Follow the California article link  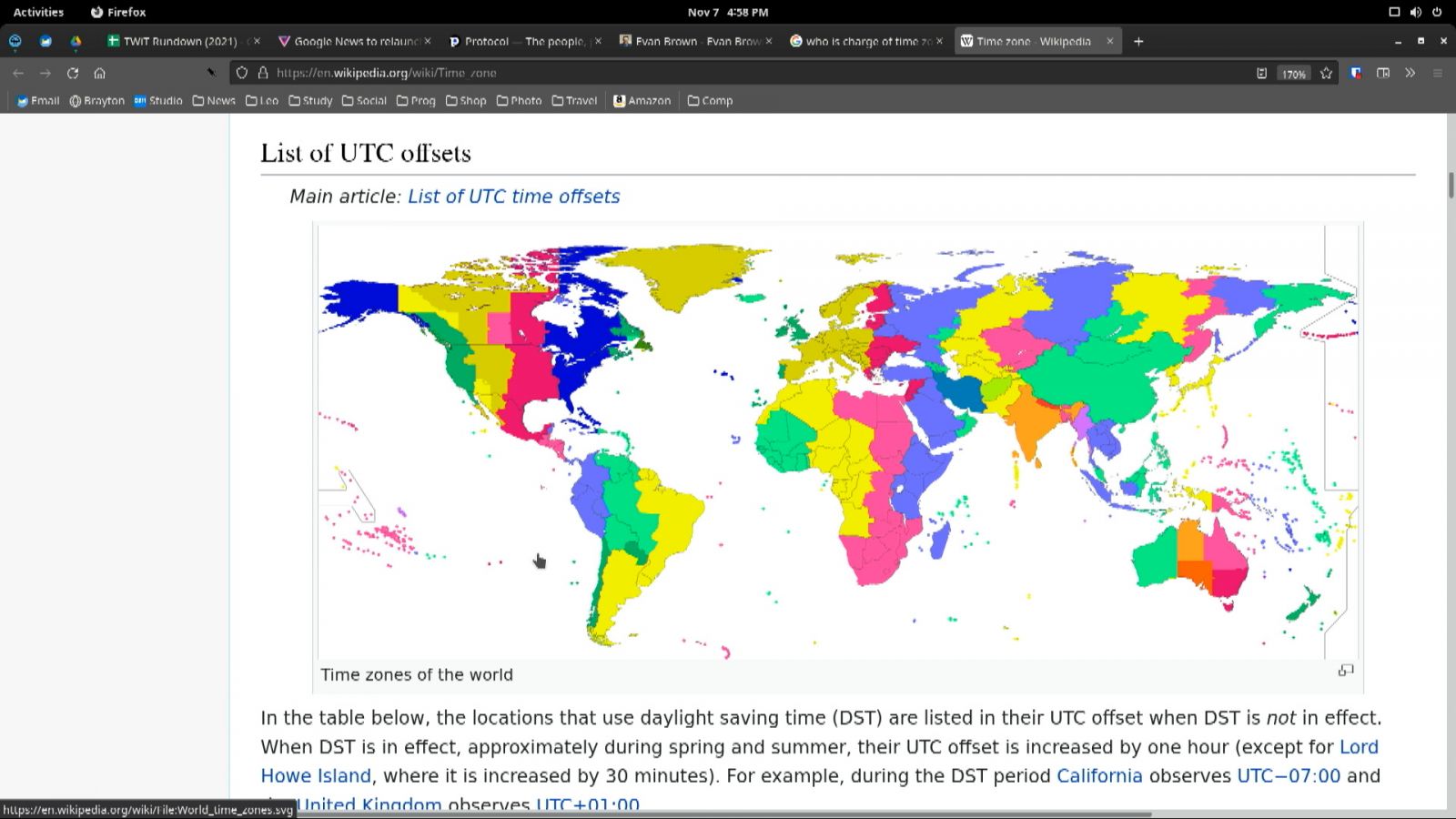[x=1098, y=776]
